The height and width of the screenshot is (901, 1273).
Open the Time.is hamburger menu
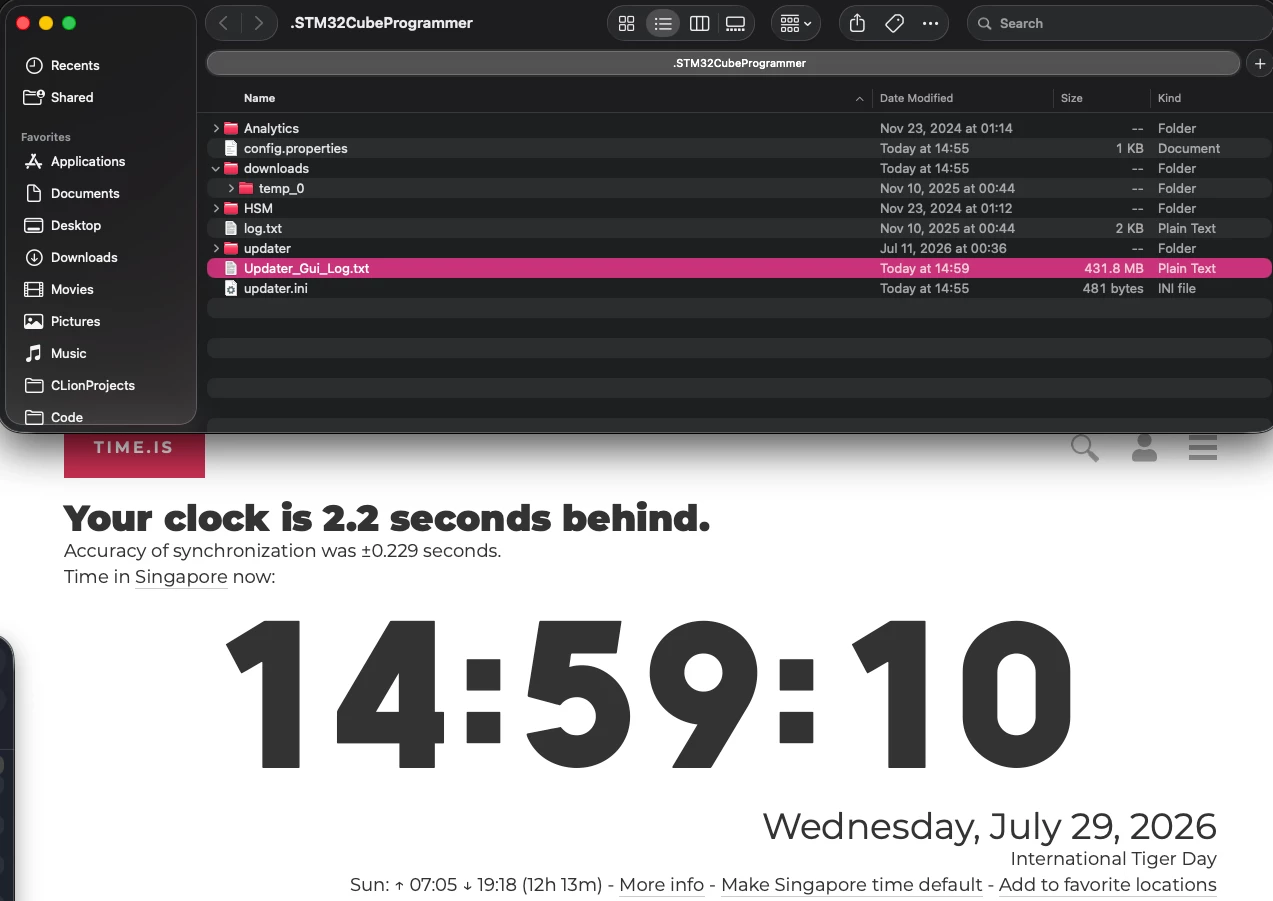click(1203, 448)
